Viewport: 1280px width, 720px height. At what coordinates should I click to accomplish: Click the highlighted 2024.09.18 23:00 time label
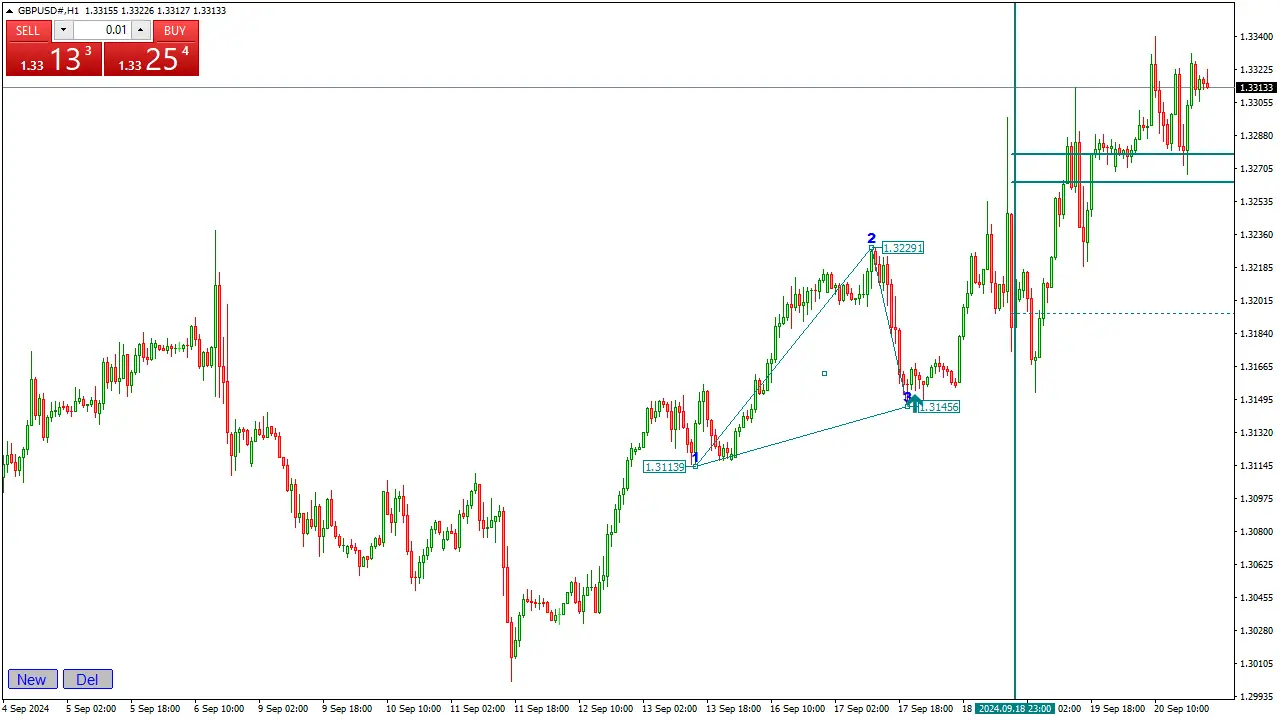point(1015,709)
